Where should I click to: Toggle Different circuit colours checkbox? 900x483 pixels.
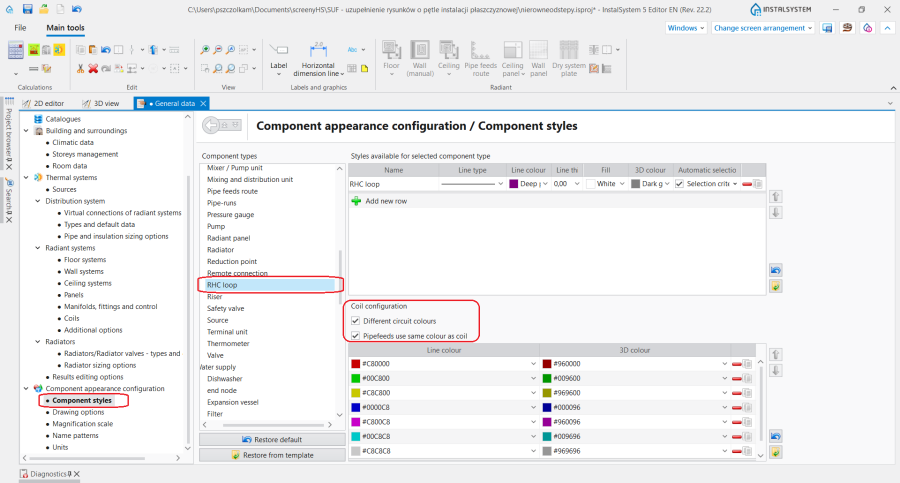pyautogui.click(x=355, y=321)
